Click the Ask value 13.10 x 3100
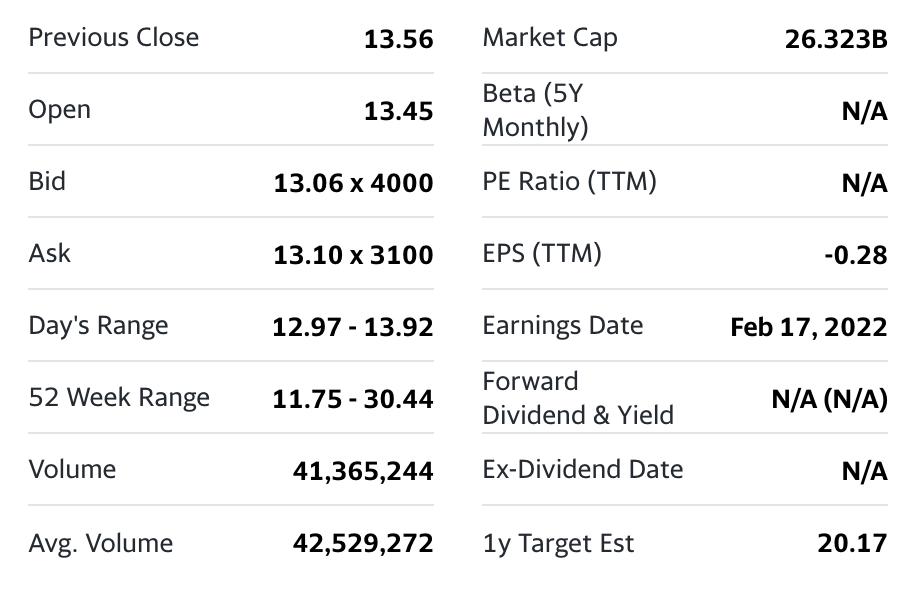 pos(353,256)
